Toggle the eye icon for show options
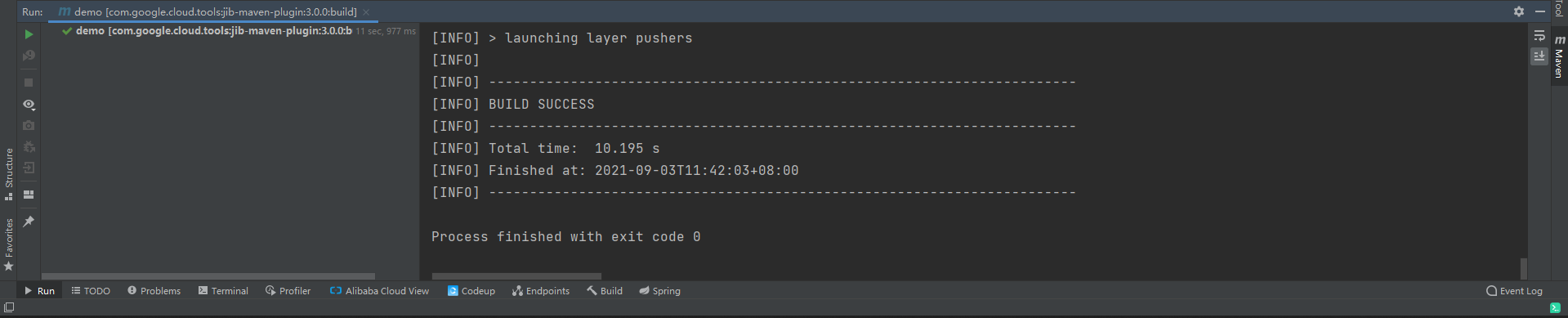The height and width of the screenshot is (318, 1568). [29, 105]
